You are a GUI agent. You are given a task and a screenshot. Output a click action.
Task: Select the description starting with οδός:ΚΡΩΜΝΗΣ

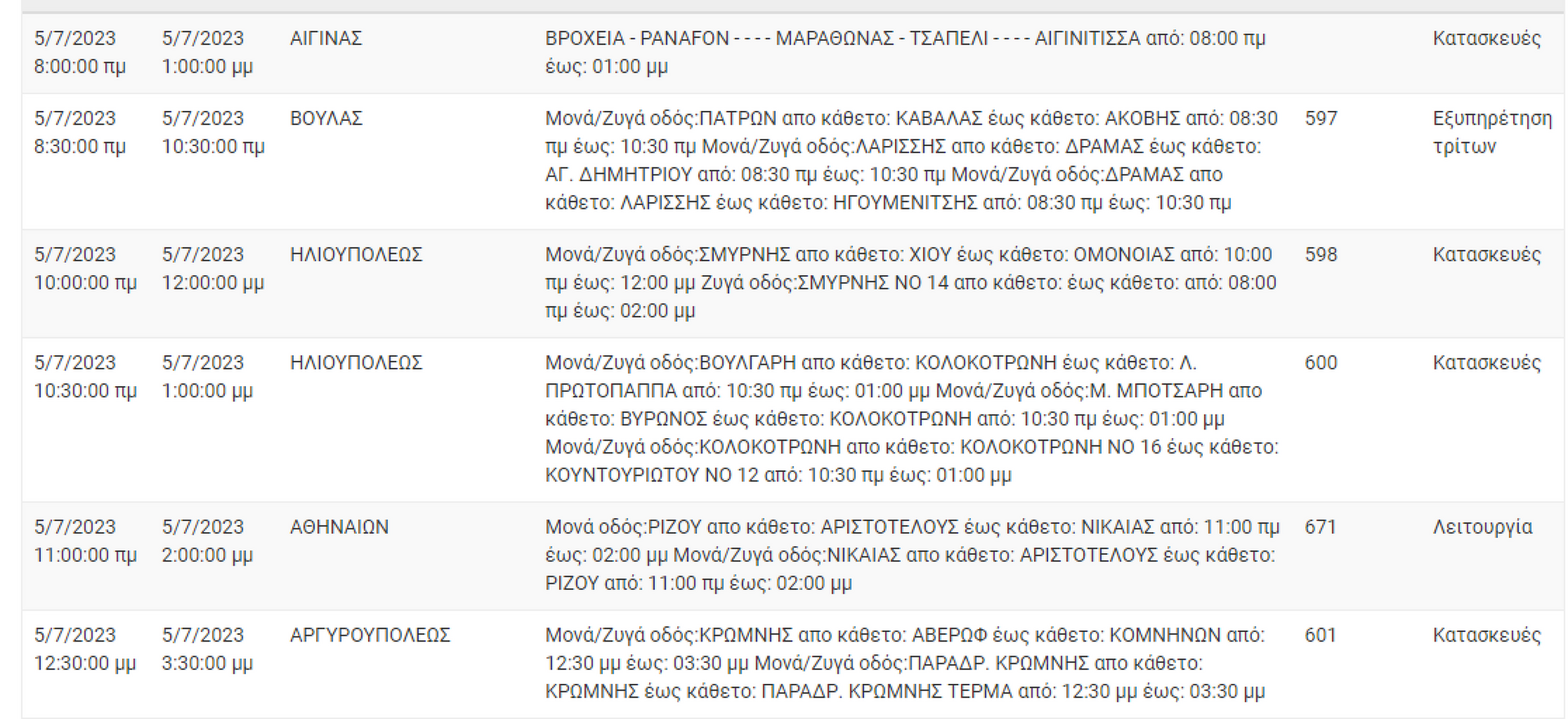tap(905, 663)
